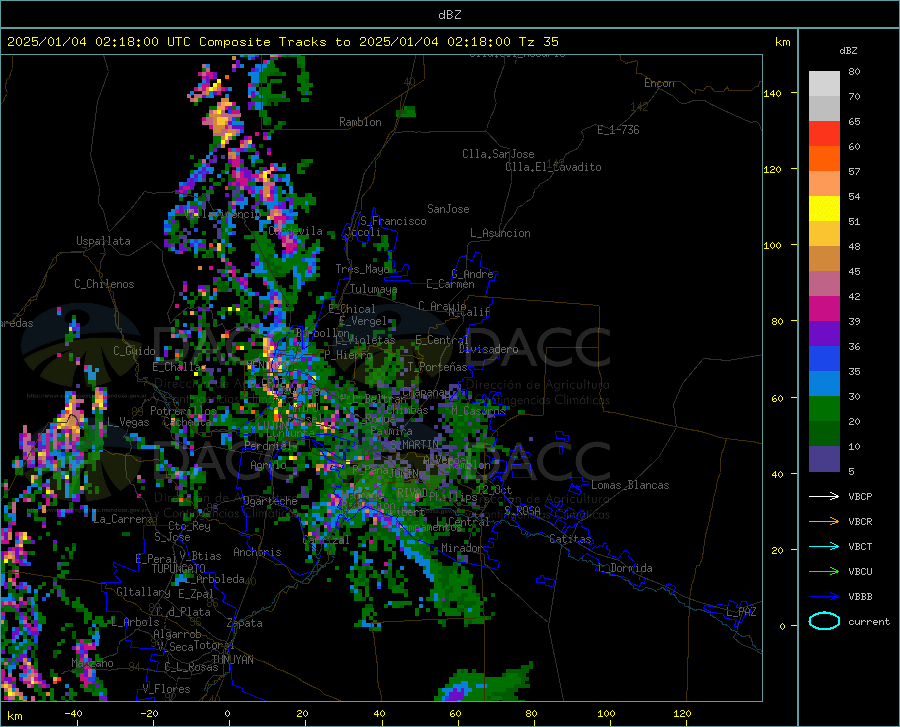Click the 'Lomas_Blancas' map label
The height and width of the screenshot is (727, 900).
click(630, 485)
